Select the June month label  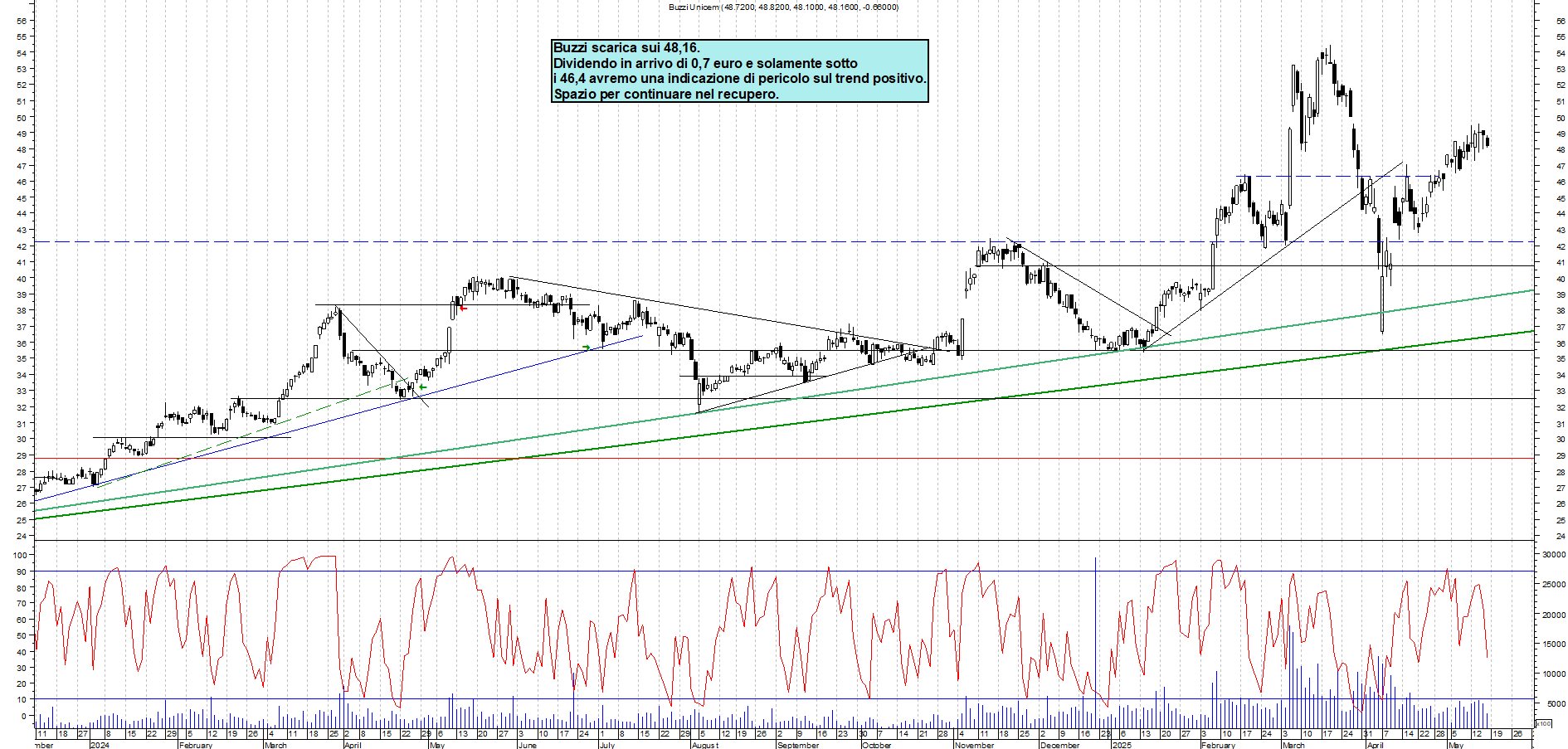tap(528, 745)
